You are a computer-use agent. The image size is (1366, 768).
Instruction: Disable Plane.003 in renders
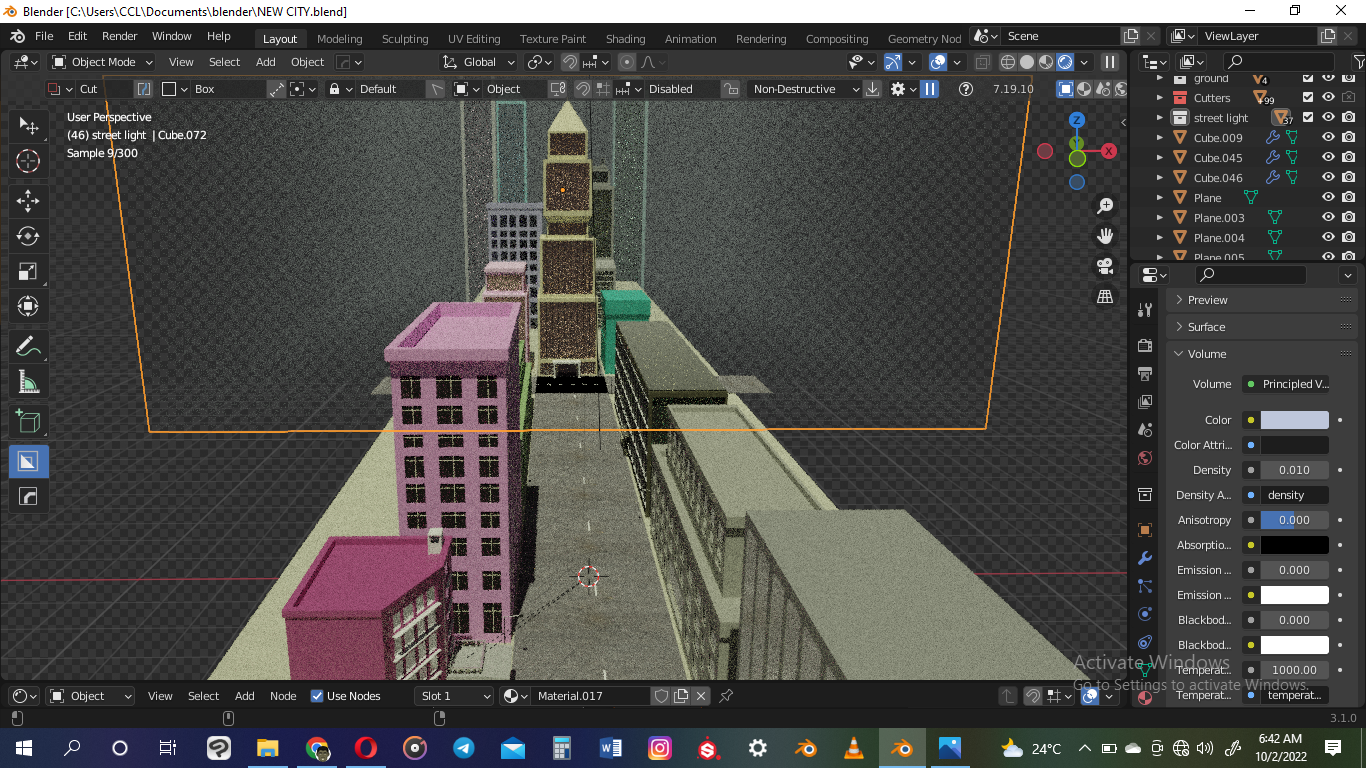[x=1348, y=218]
